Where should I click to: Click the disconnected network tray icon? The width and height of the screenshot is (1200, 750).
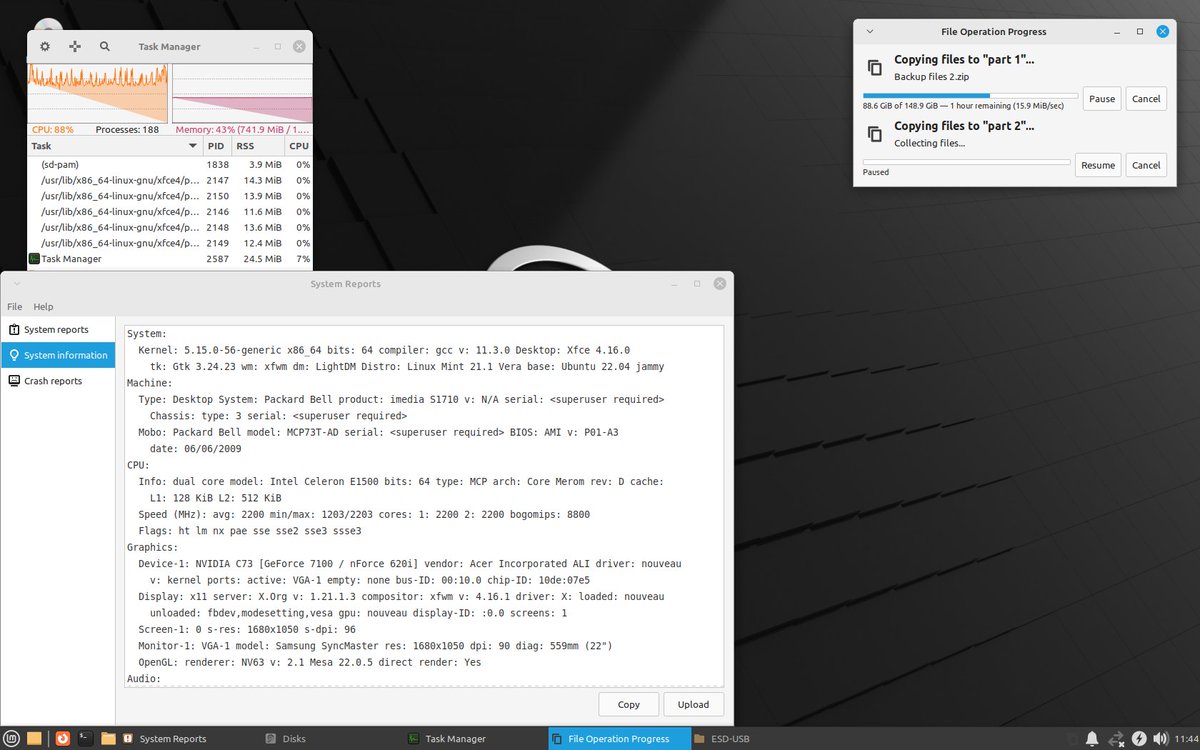[x=1116, y=738]
